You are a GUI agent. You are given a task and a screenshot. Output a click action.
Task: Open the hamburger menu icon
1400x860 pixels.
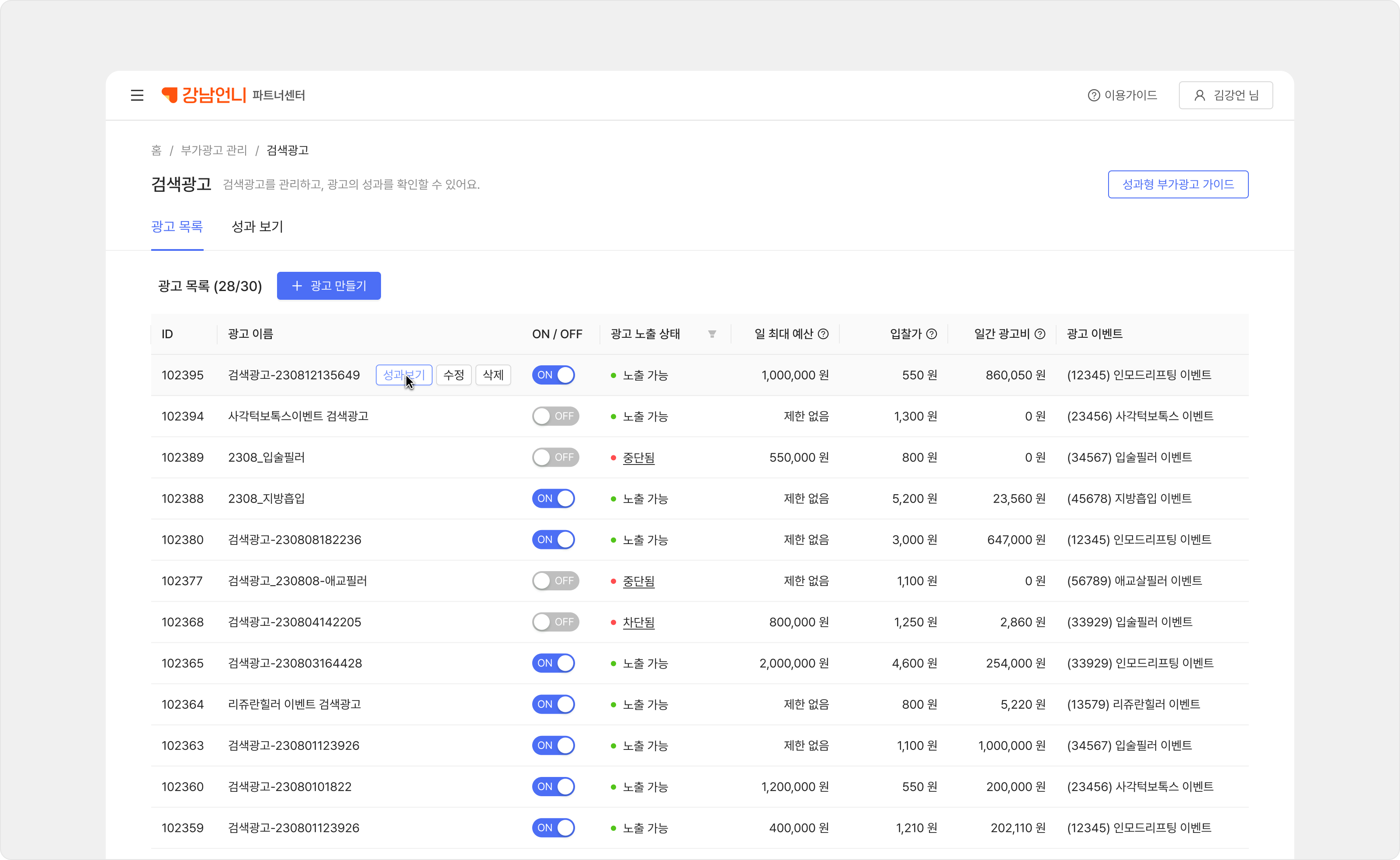137,95
